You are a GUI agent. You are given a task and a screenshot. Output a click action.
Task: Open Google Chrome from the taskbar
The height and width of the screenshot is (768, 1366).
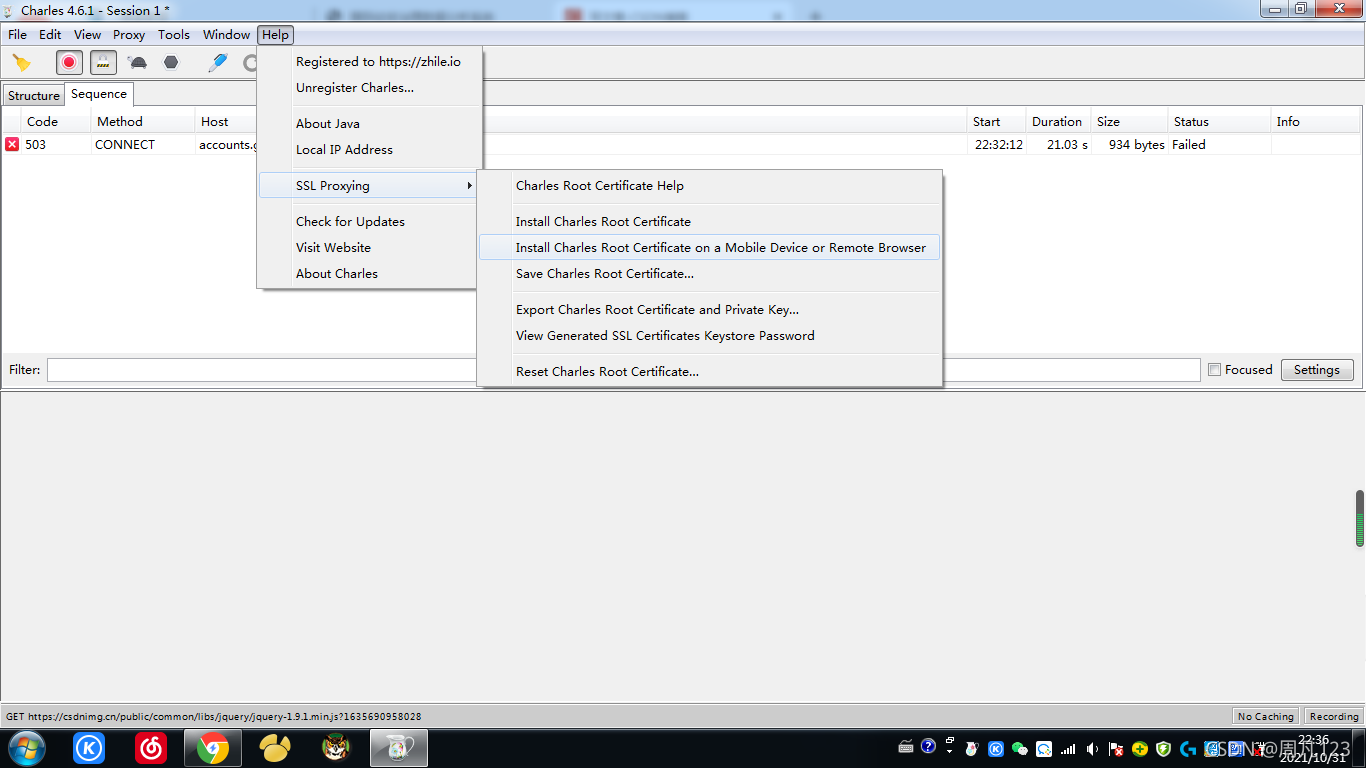pos(213,748)
